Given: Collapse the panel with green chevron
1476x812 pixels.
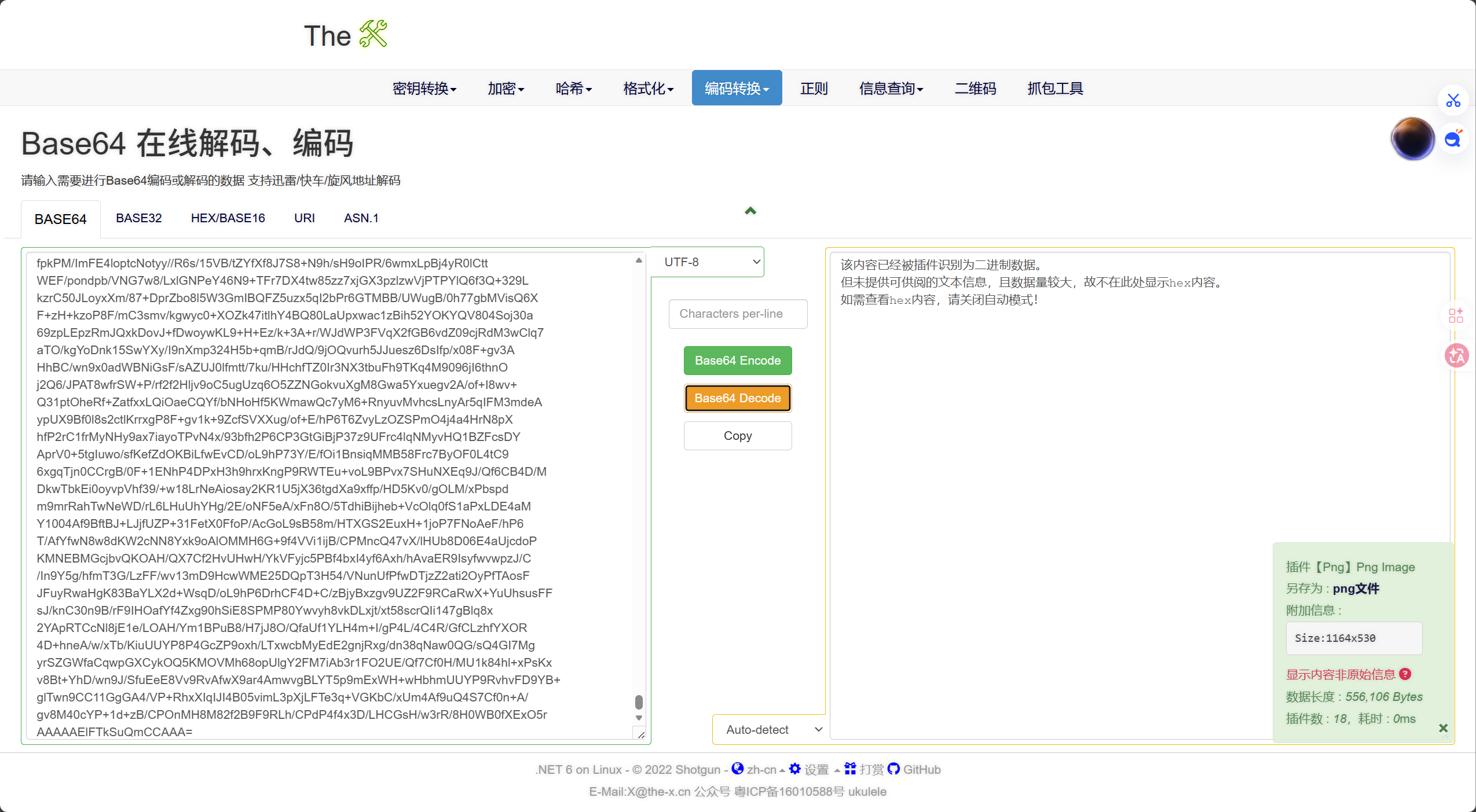Looking at the screenshot, I should [750, 211].
